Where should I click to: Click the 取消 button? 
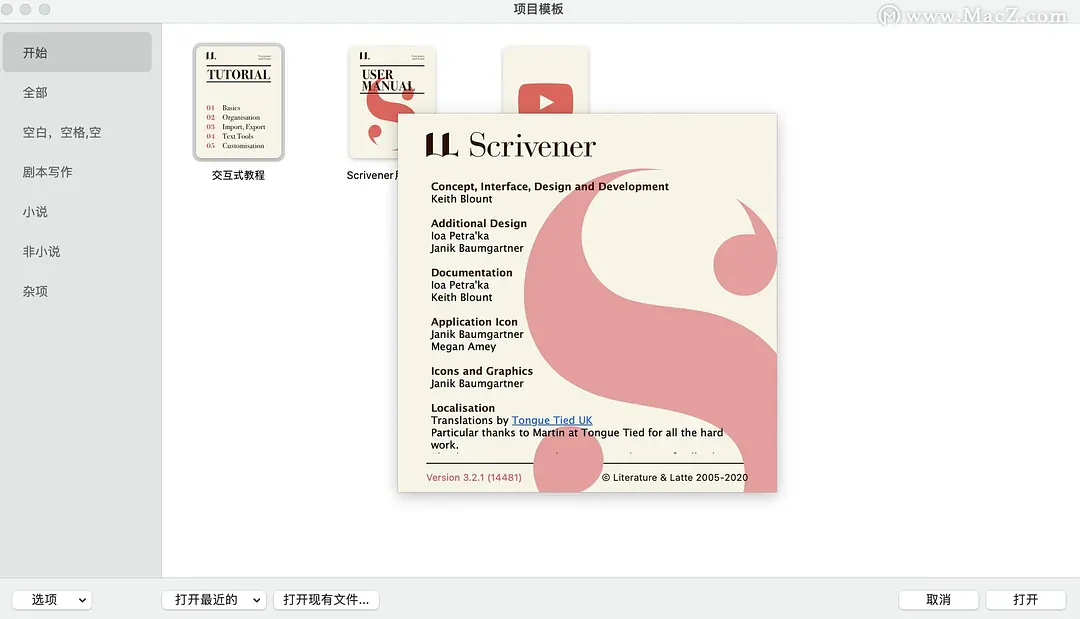click(938, 600)
